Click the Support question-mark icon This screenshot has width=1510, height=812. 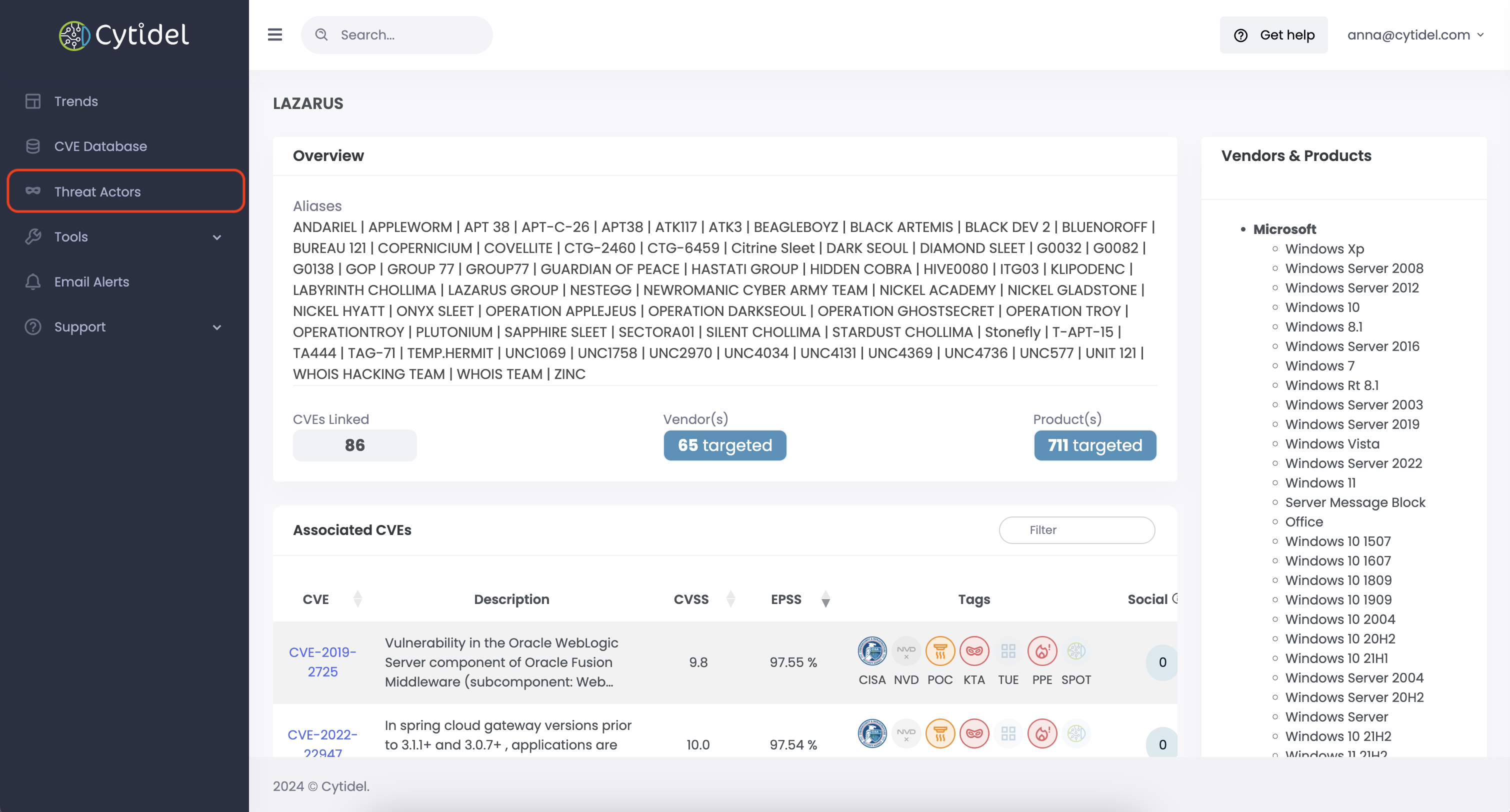click(x=33, y=327)
